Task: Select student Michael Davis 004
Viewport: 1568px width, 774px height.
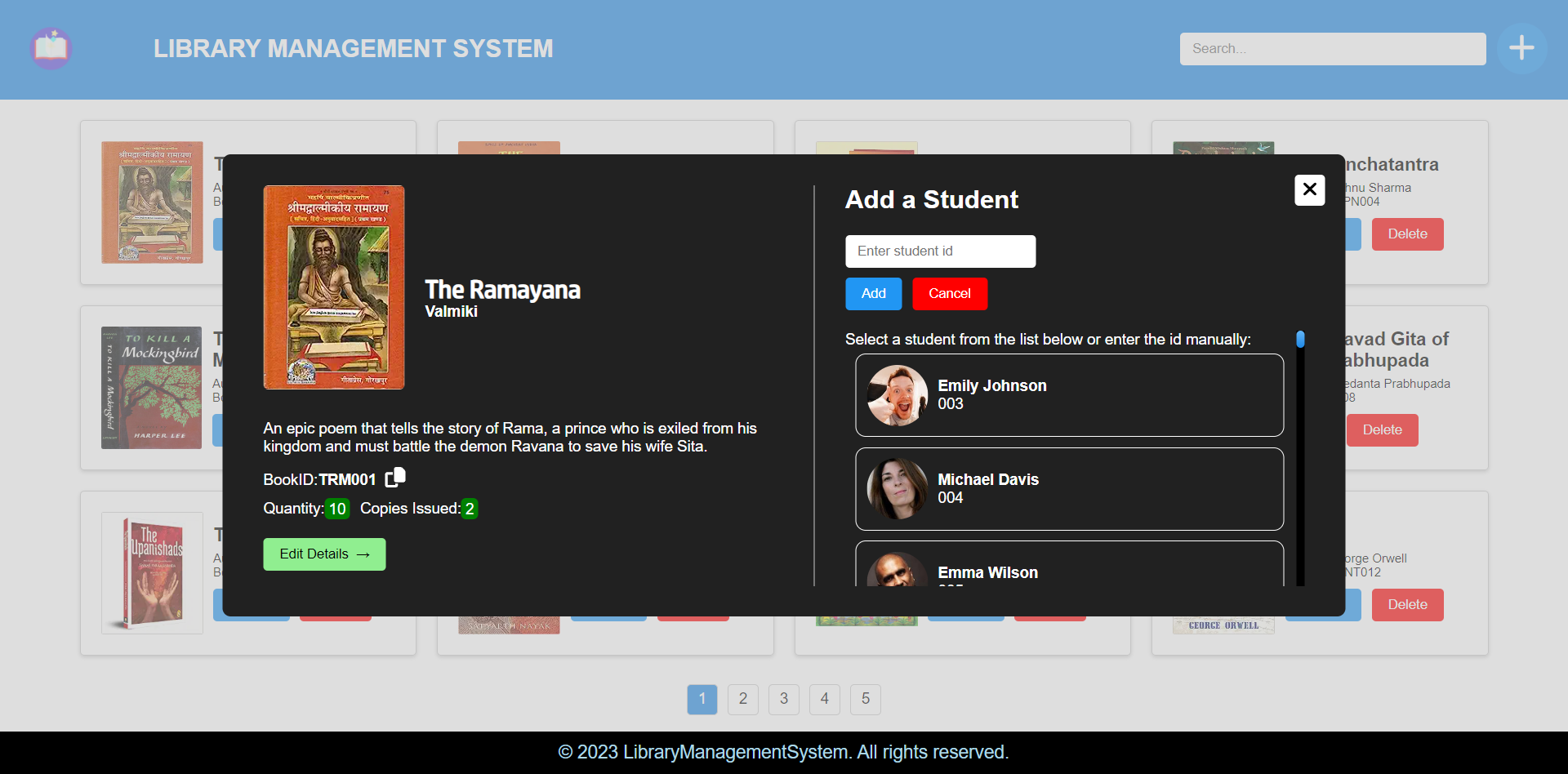Action: [x=1069, y=489]
